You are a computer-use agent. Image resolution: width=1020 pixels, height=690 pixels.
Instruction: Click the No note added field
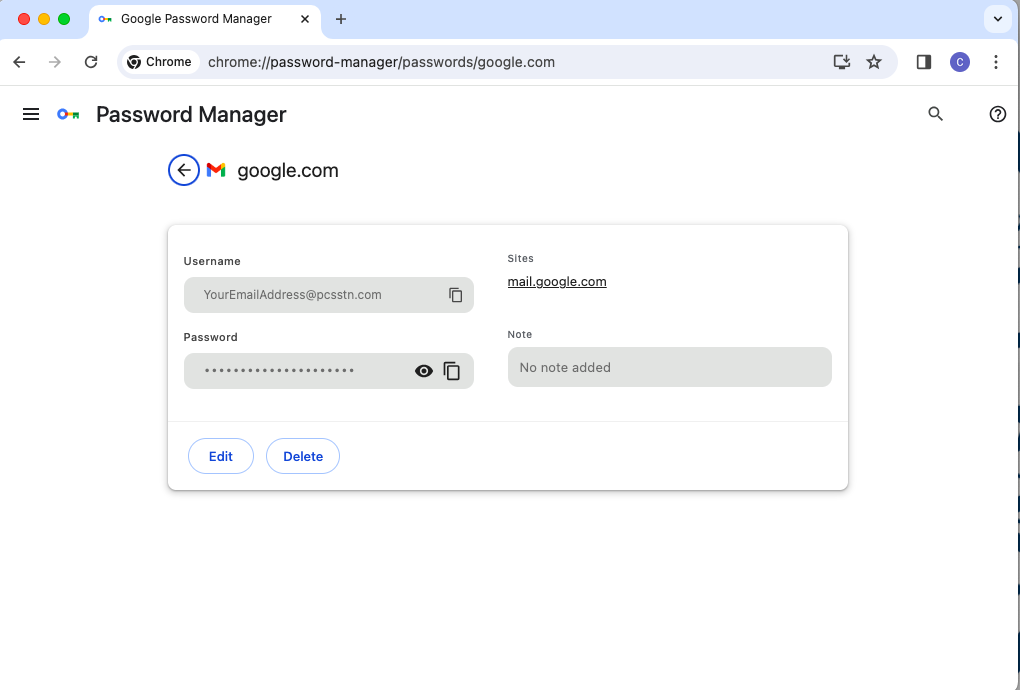coord(669,367)
